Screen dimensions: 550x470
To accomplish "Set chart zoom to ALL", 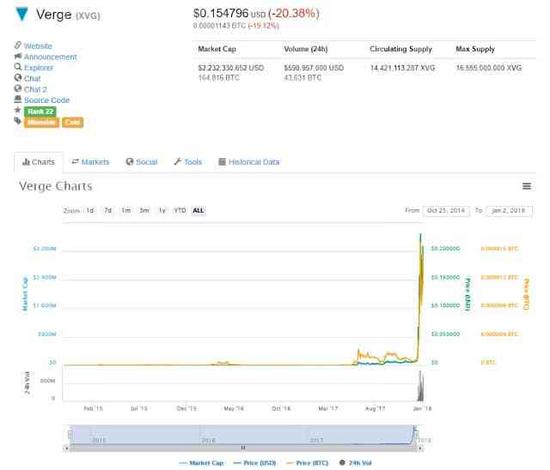I will point(198,210).
